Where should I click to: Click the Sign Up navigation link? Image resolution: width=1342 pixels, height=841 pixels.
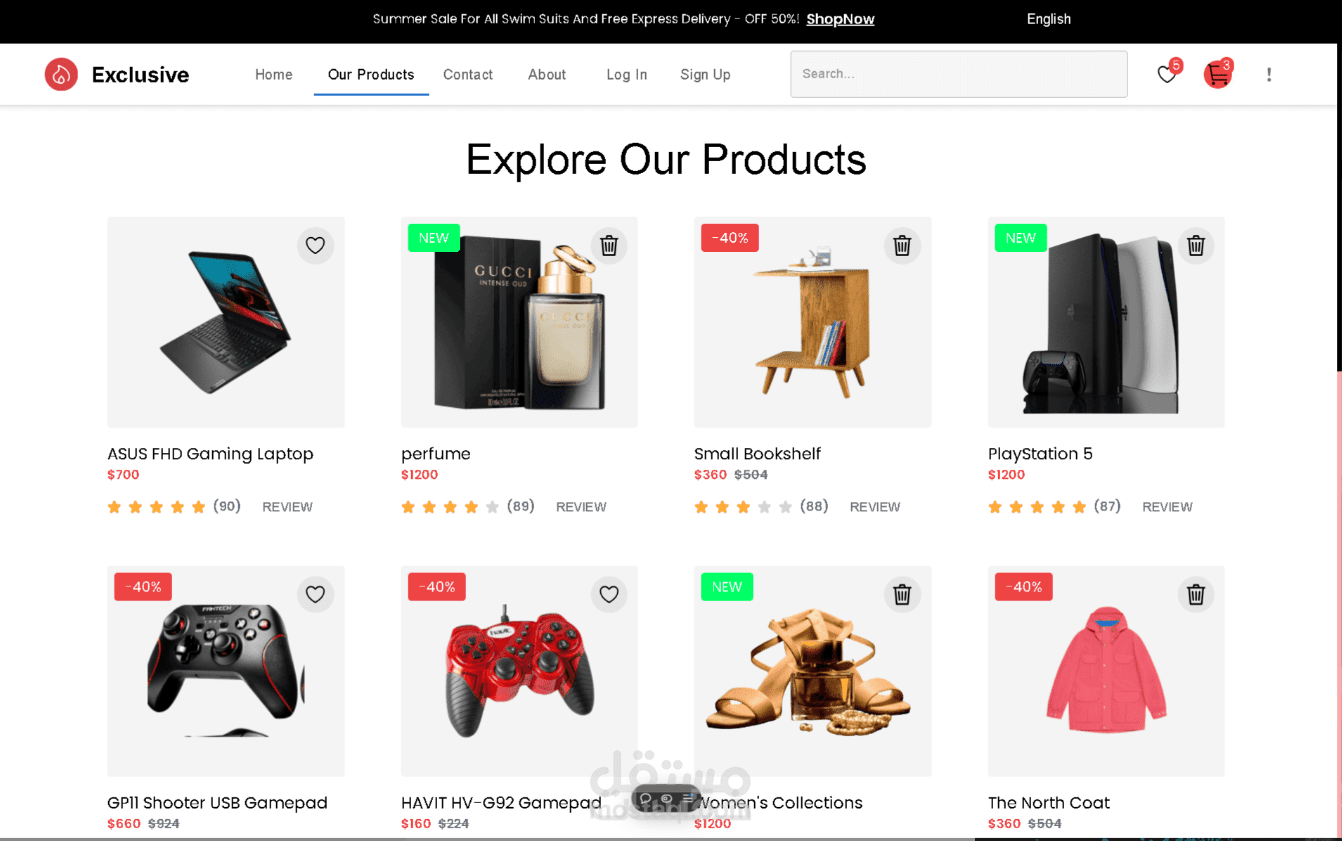pyautogui.click(x=705, y=75)
